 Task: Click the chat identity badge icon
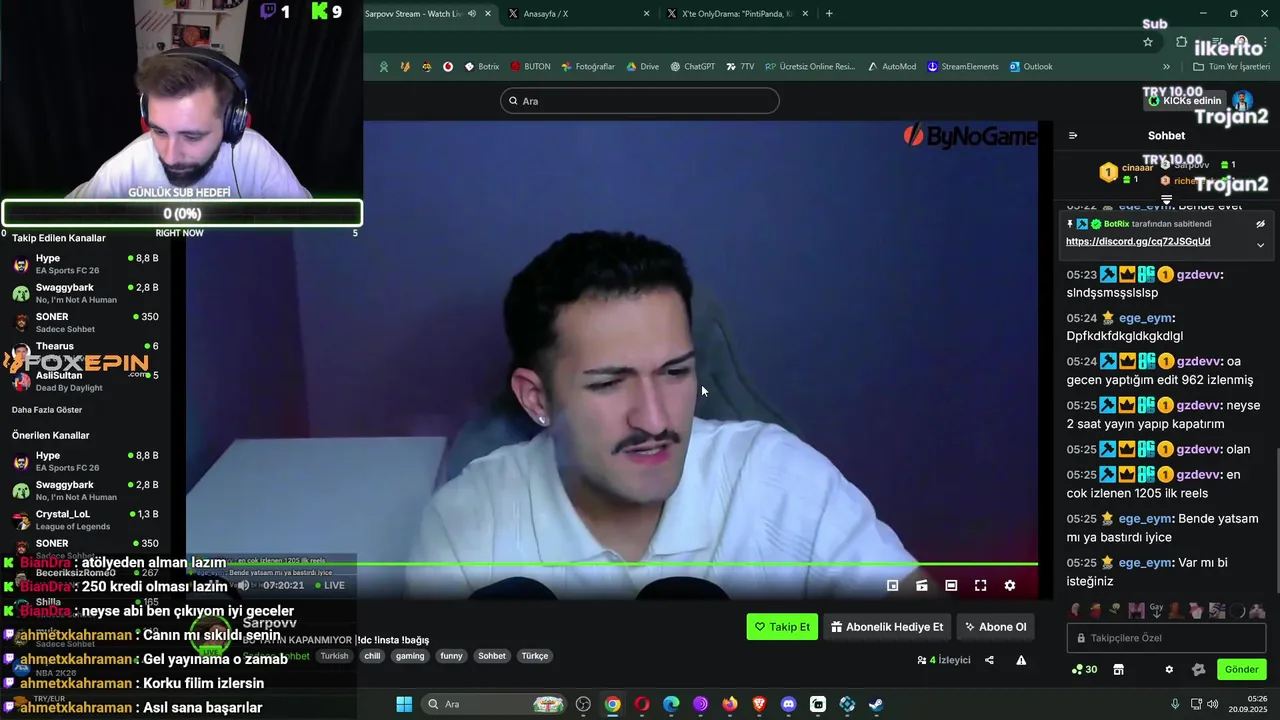click(x=1198, y=669)
